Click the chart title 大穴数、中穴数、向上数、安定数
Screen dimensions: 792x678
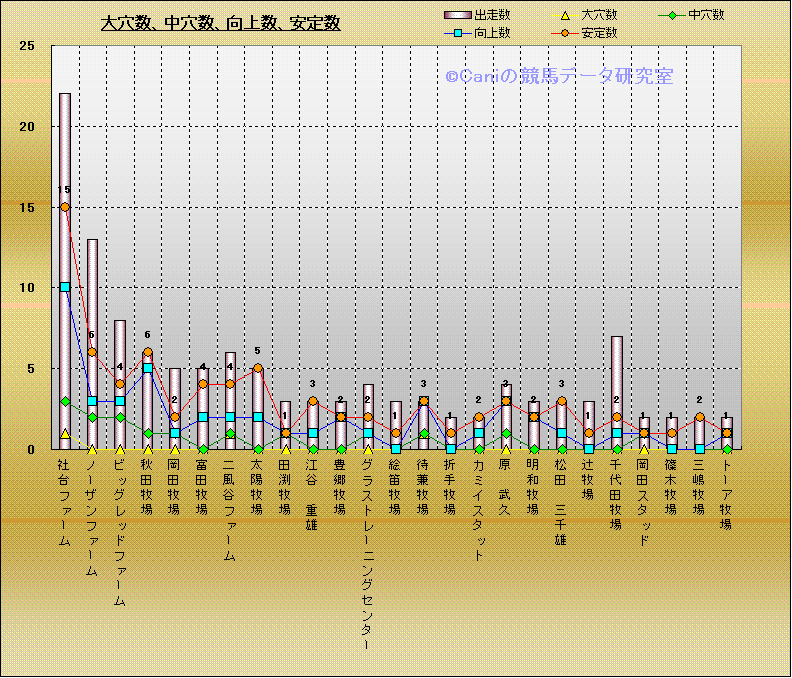tap(221, 23)
